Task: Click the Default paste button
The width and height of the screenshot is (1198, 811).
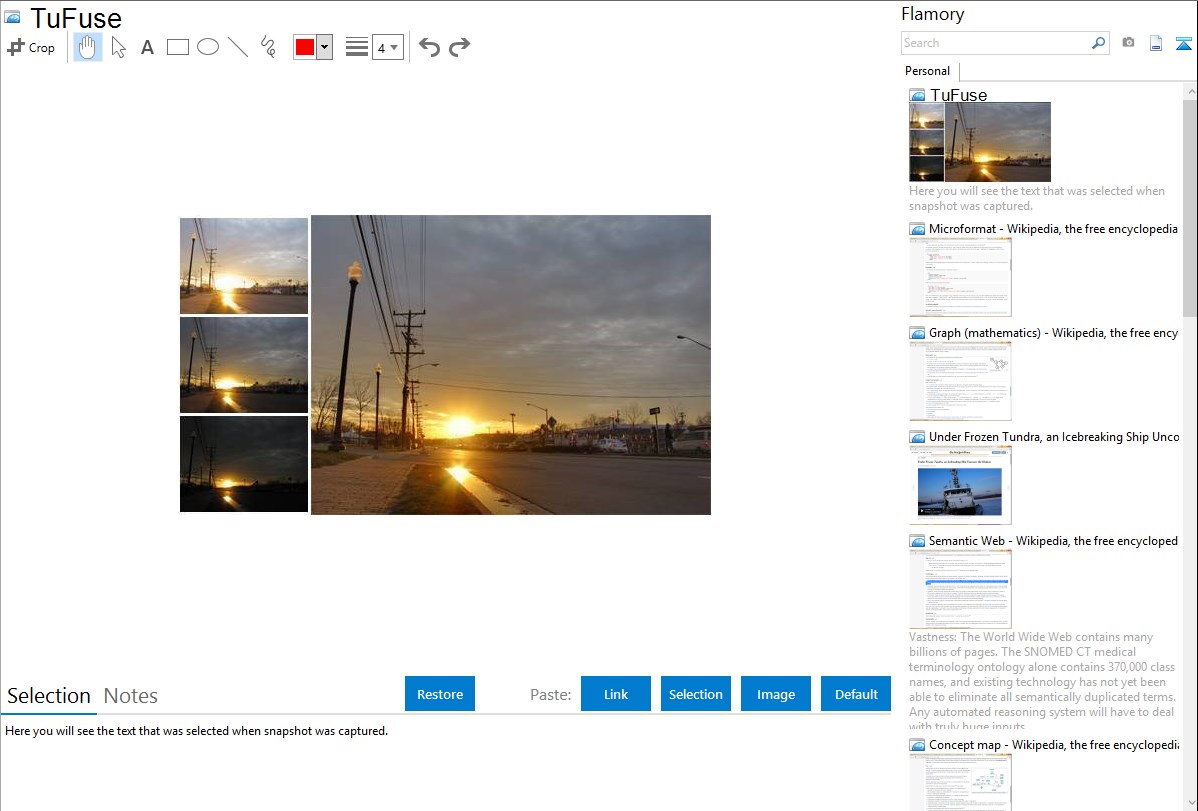Action: pos(856,694)
